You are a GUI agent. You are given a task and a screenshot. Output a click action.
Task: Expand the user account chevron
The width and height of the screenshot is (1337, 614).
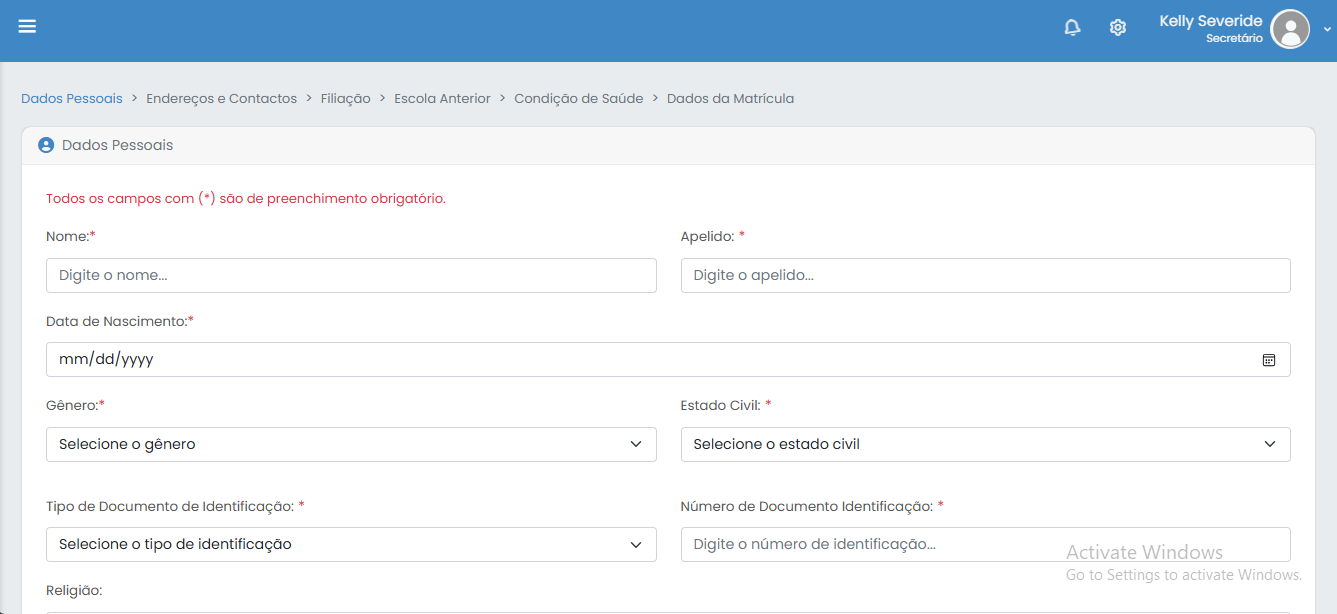point(1327,30)
